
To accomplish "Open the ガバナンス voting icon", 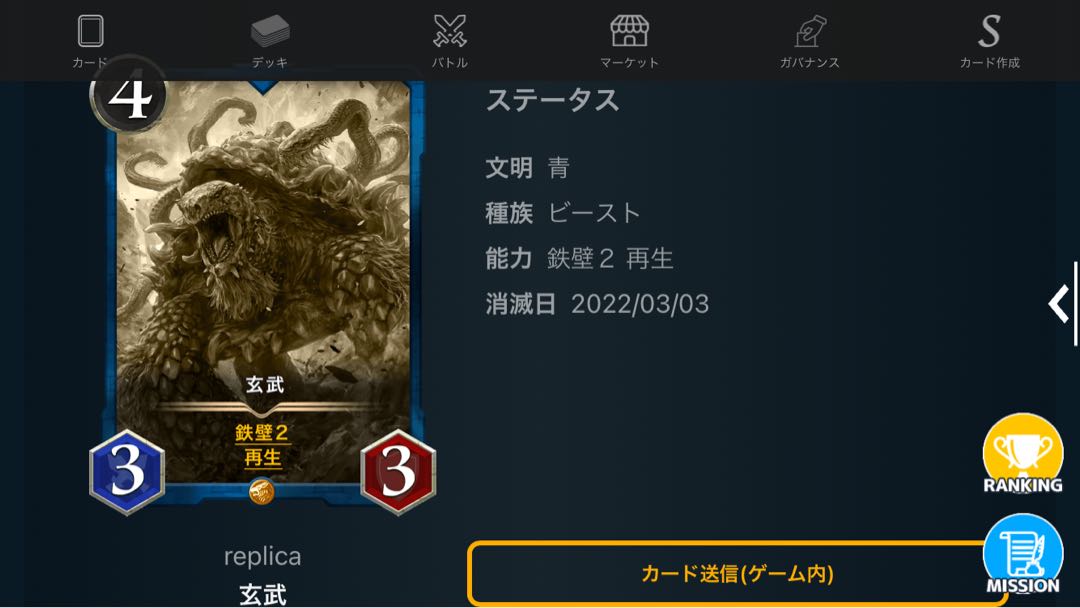I will click(810, 31).
